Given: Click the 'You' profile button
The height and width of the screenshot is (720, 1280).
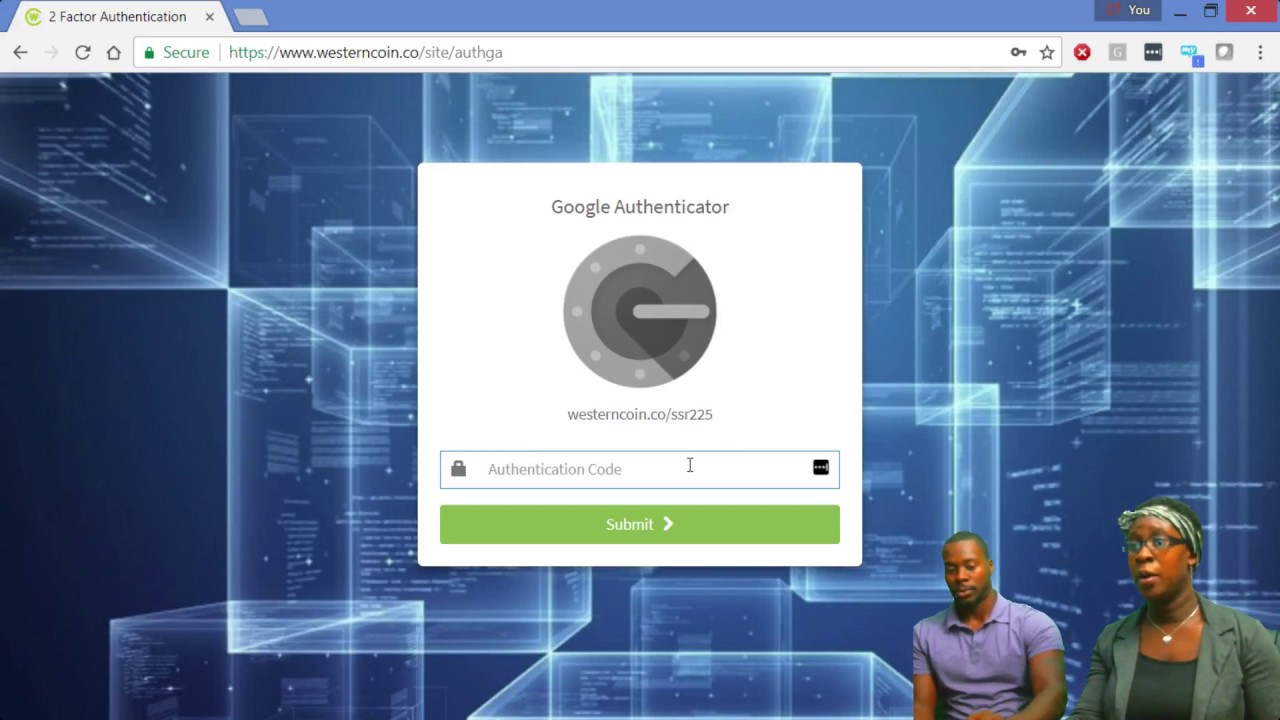Looking at the screenshot, I should (x=1128, y=10).
